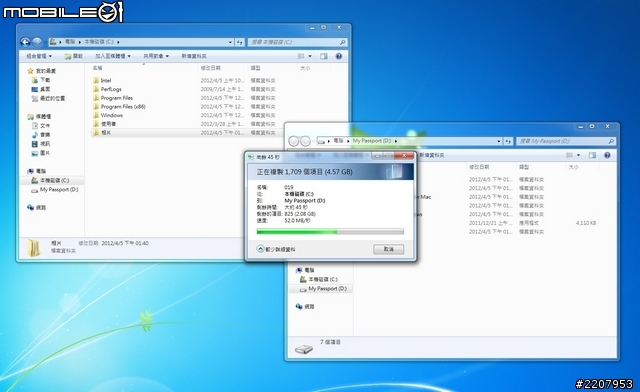The width and height of the screenshot is (640, 392).
Task: Select 媒體櫃 libraries in C window sidebar
Action: click(x=39, y=117)
